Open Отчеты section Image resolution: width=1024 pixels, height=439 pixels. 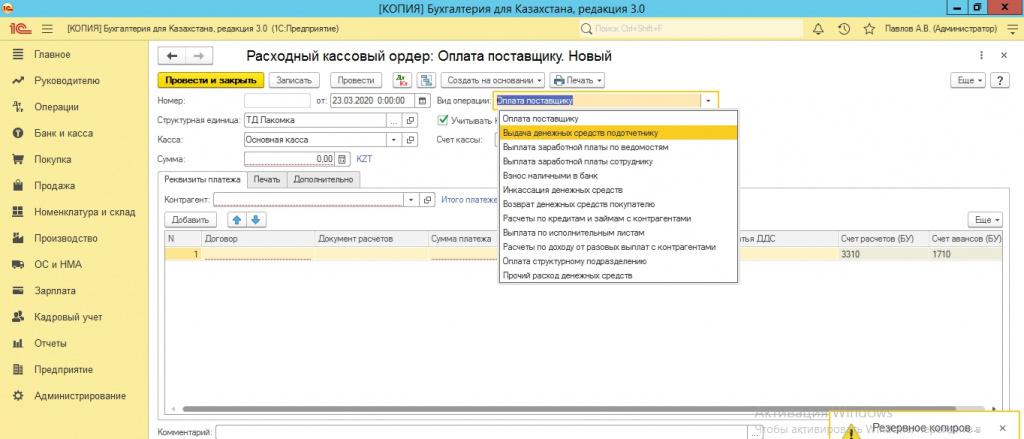[x=51, y=343]
